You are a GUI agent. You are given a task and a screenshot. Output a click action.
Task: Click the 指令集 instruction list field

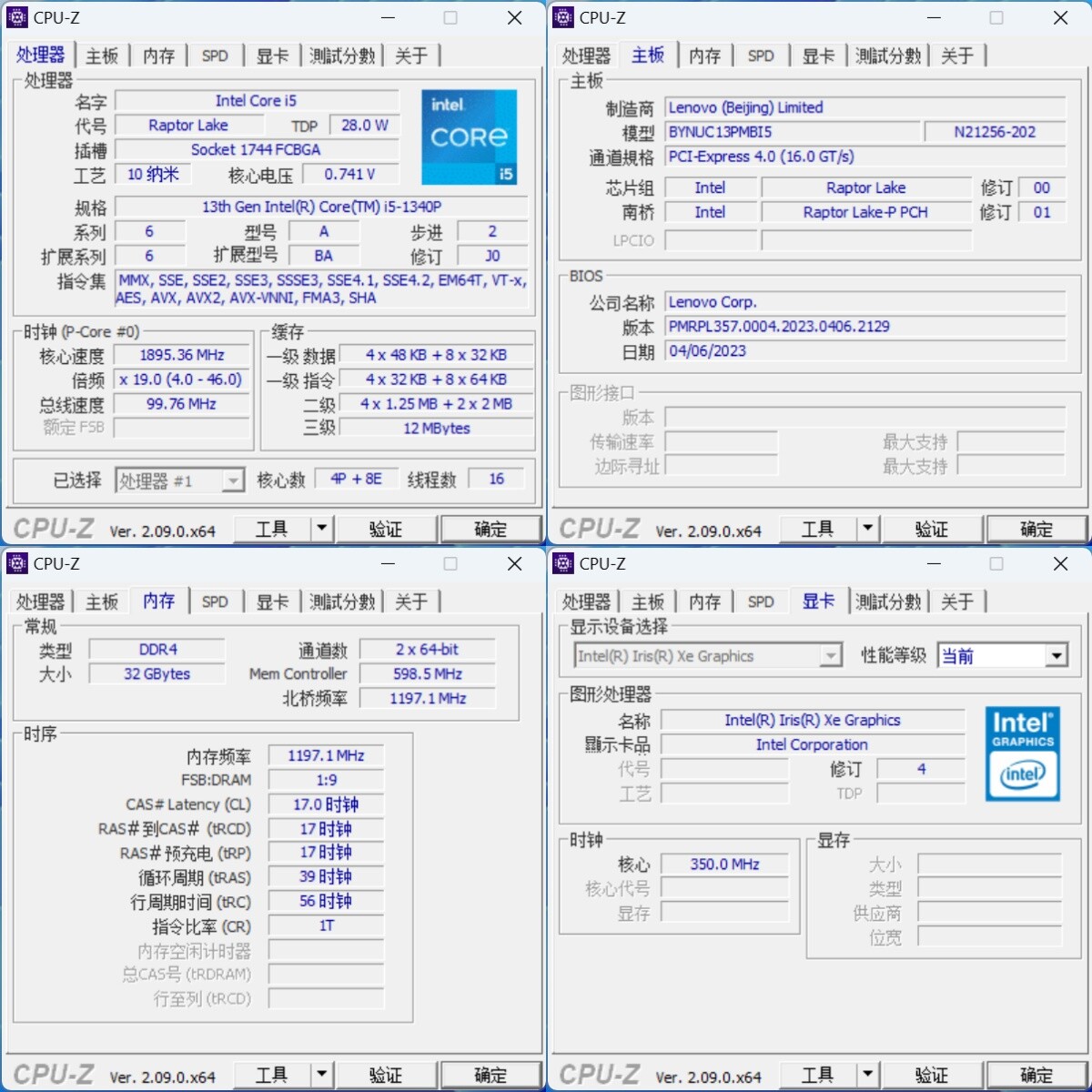click(x=321, y=289)
